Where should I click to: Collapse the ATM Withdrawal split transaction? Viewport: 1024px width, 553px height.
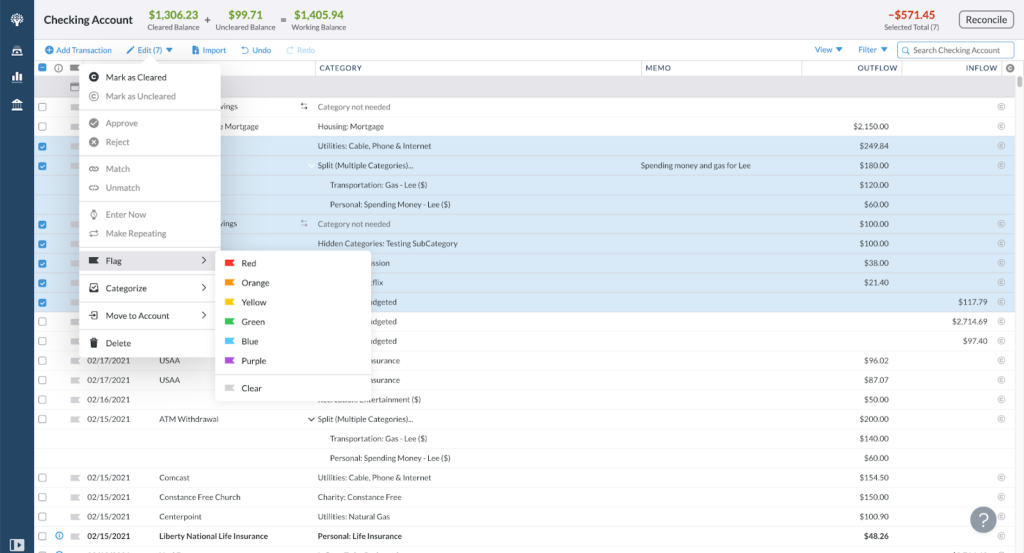tap(311, 419)
